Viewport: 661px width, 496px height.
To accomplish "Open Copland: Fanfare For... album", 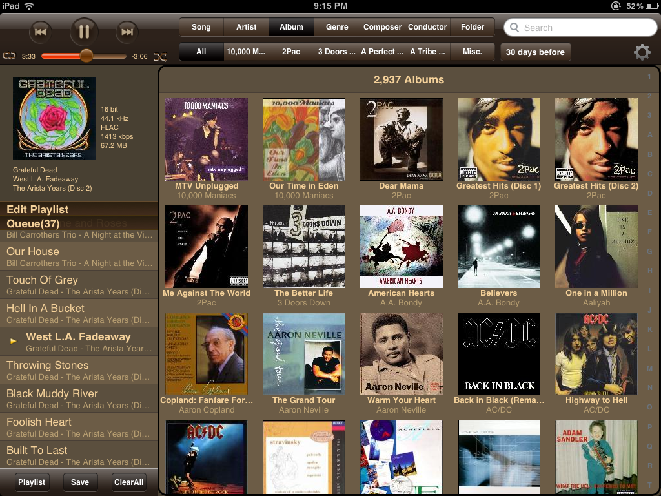I will pyautogui.click(x=206, y=354).
